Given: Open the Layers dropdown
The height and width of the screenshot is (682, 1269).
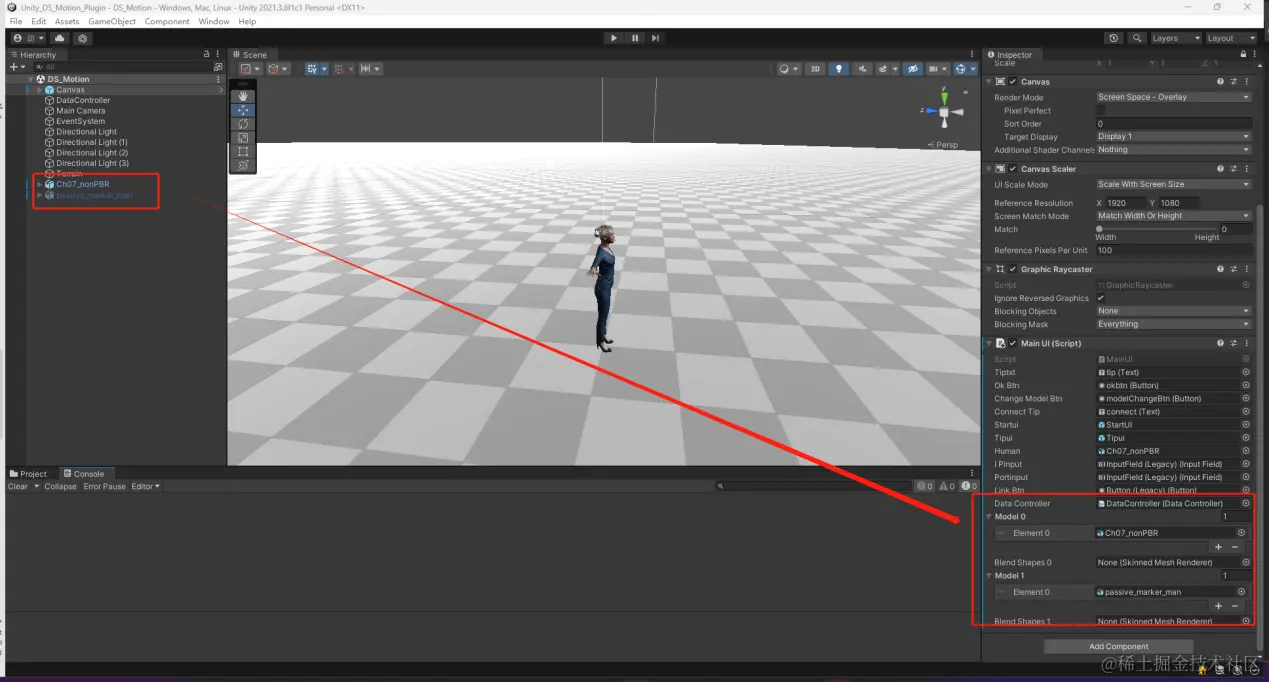Looking at the screenshot, I should pos(1175,38).
